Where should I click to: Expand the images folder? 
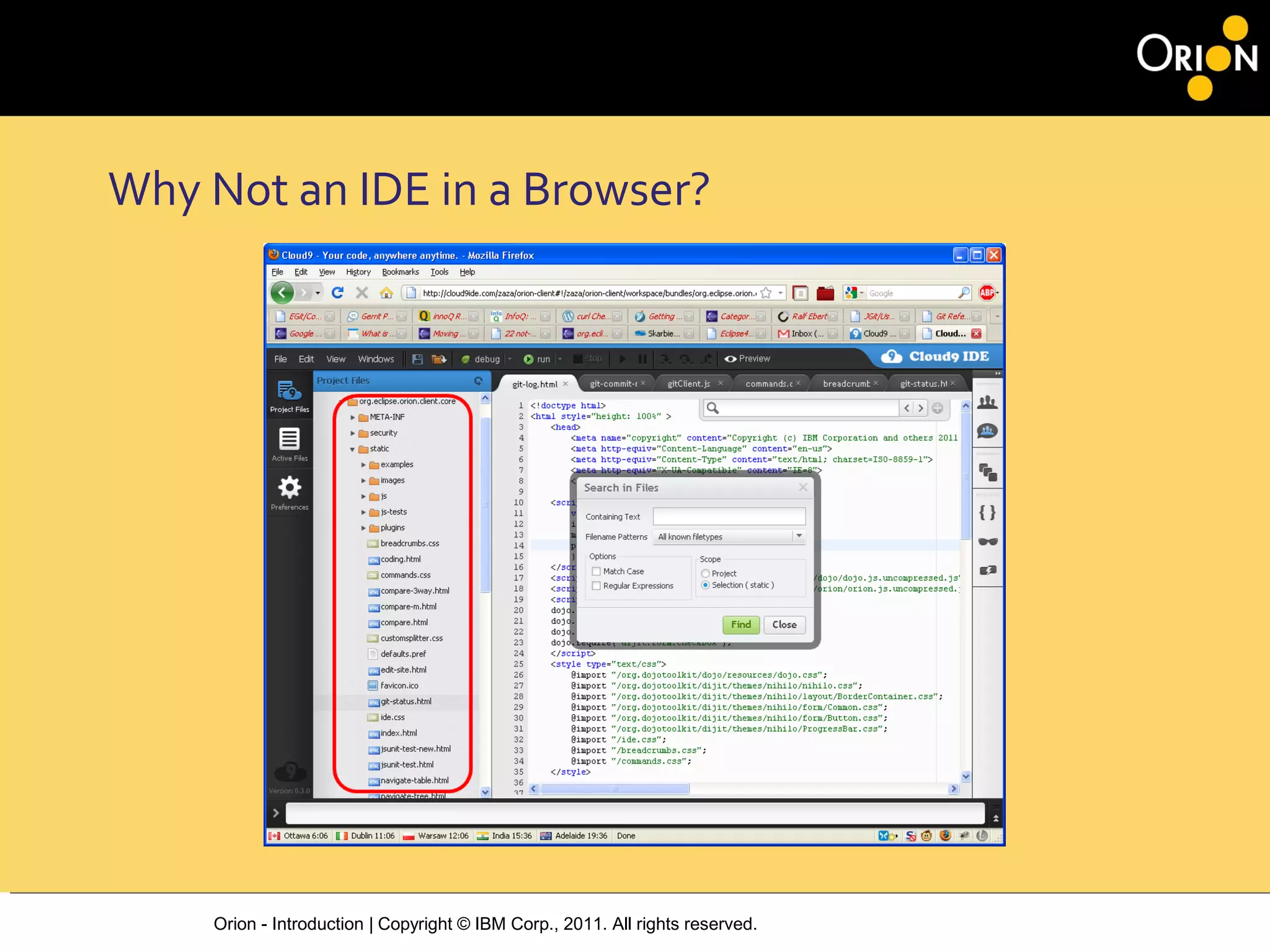tap(363, 481)
